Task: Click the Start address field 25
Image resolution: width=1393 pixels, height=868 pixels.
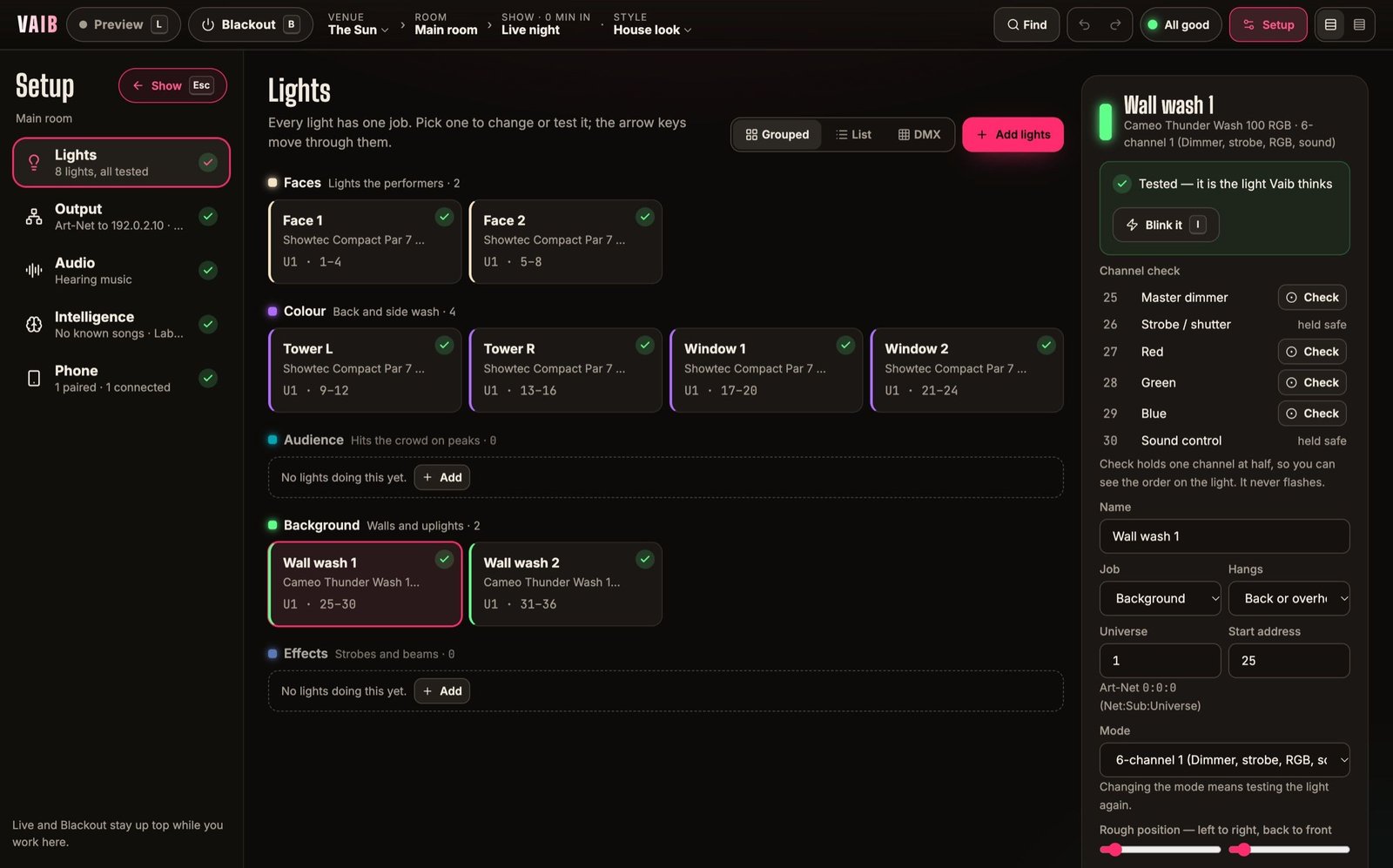Action: (x=1289, y=661)
